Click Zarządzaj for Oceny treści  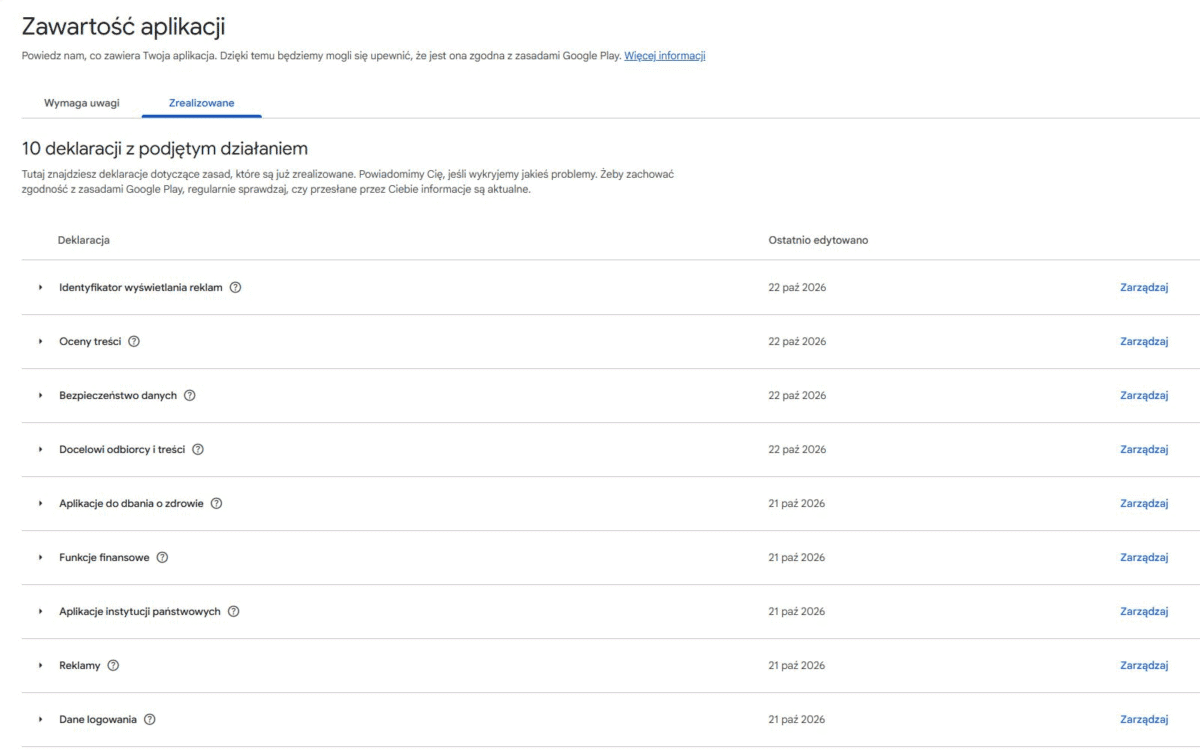tap(1144, 341)
